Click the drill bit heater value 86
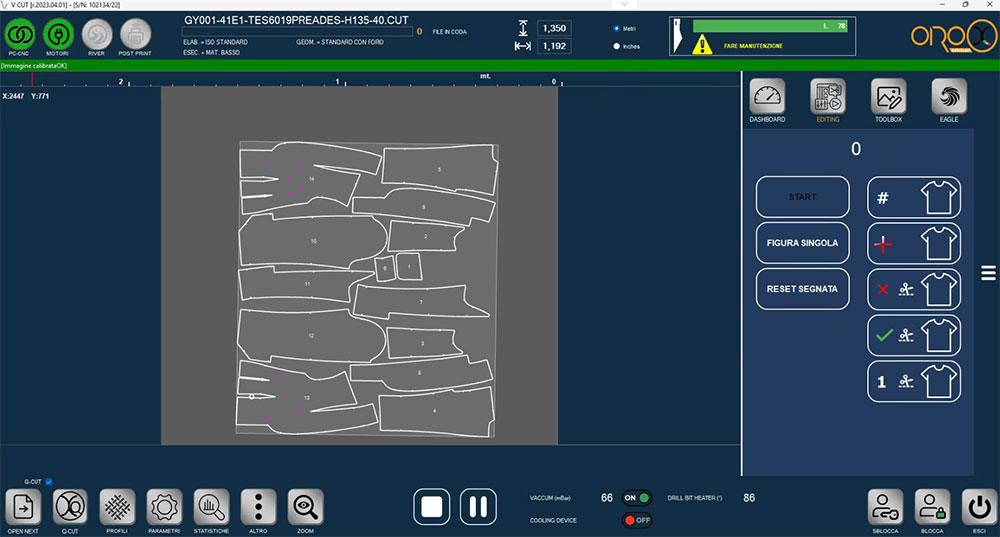The image size is (1000, 537). click(749, 497)
